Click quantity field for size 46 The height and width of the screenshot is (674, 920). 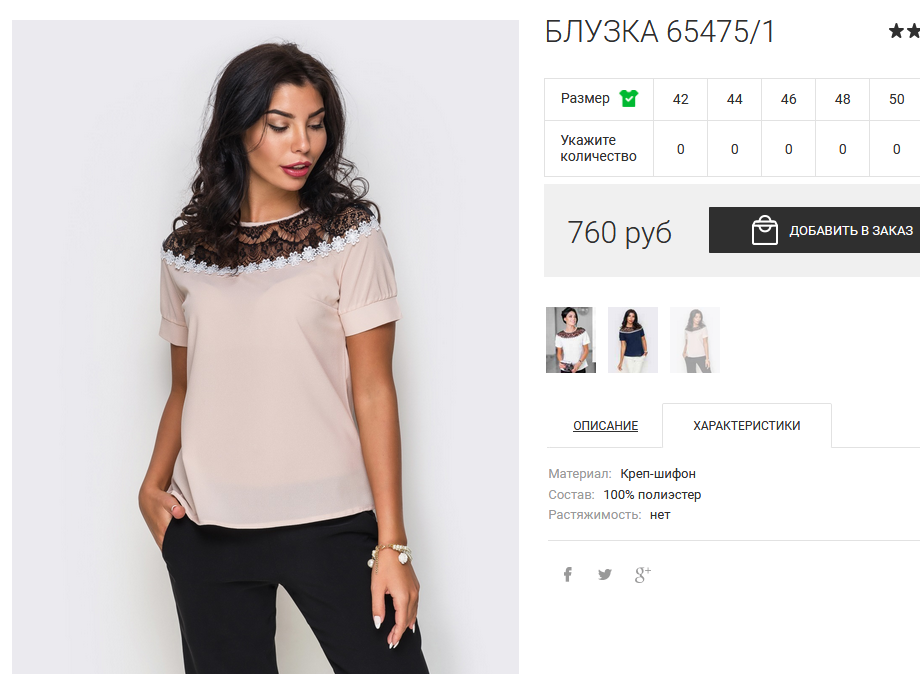[789, 149]
